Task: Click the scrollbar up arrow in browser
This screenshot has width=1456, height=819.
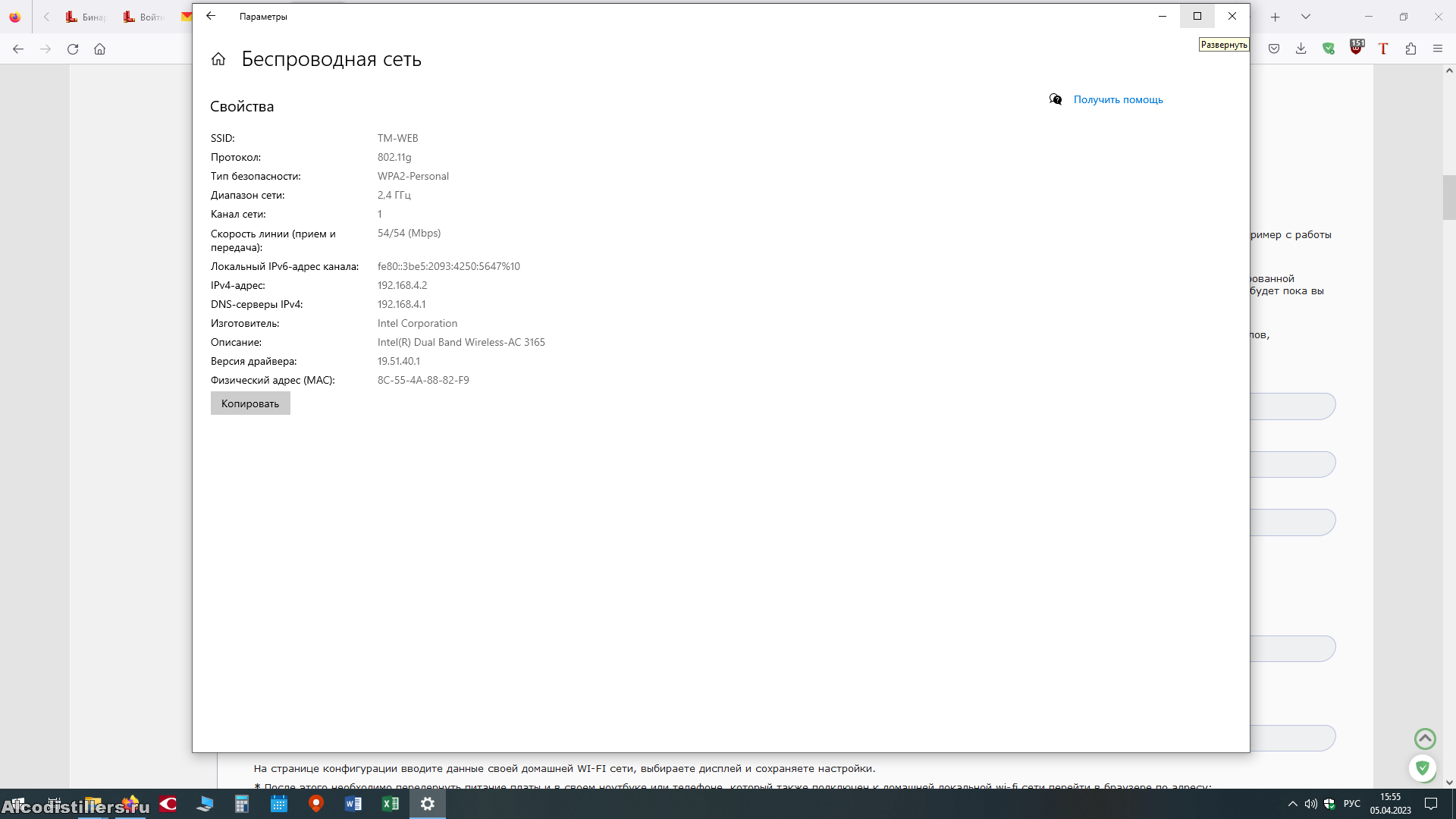Action: click(1449, 71)
